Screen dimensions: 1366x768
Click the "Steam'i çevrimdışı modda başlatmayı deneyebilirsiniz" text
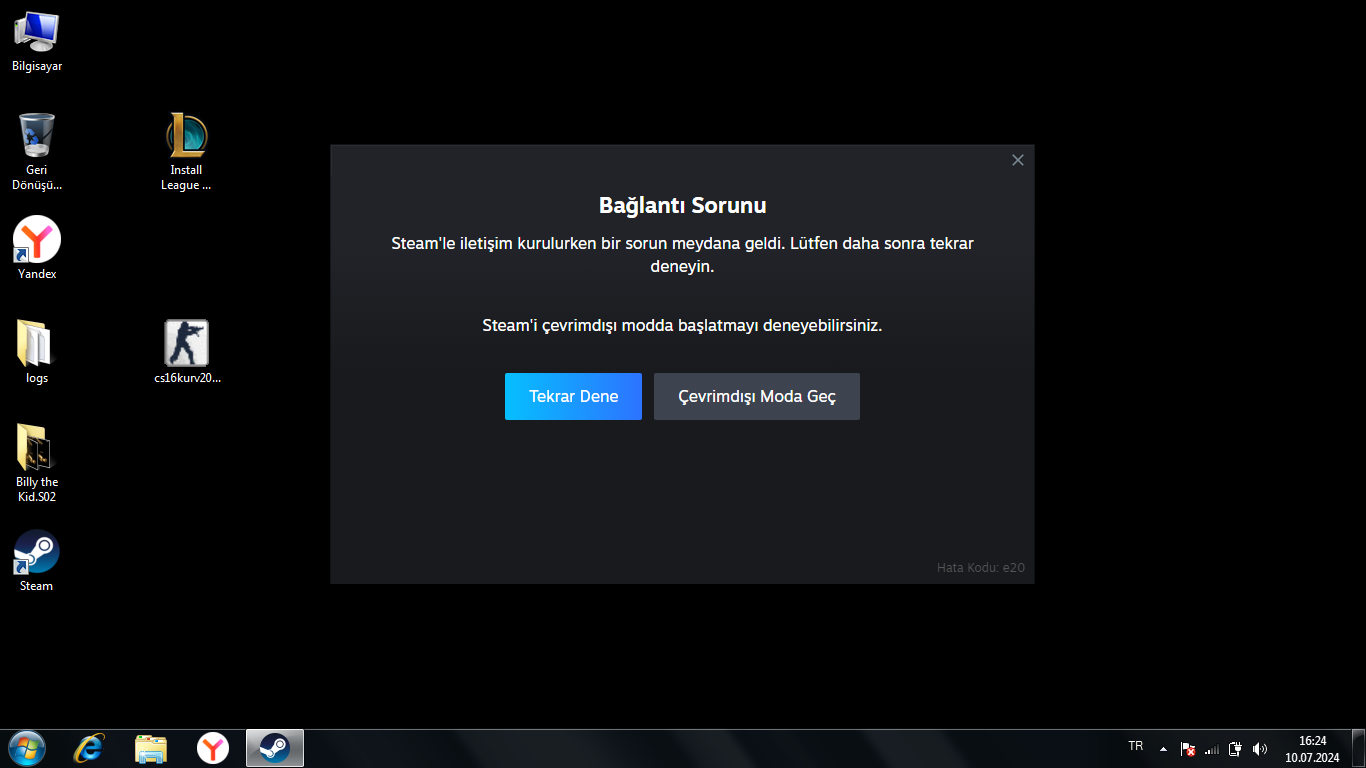683,326
